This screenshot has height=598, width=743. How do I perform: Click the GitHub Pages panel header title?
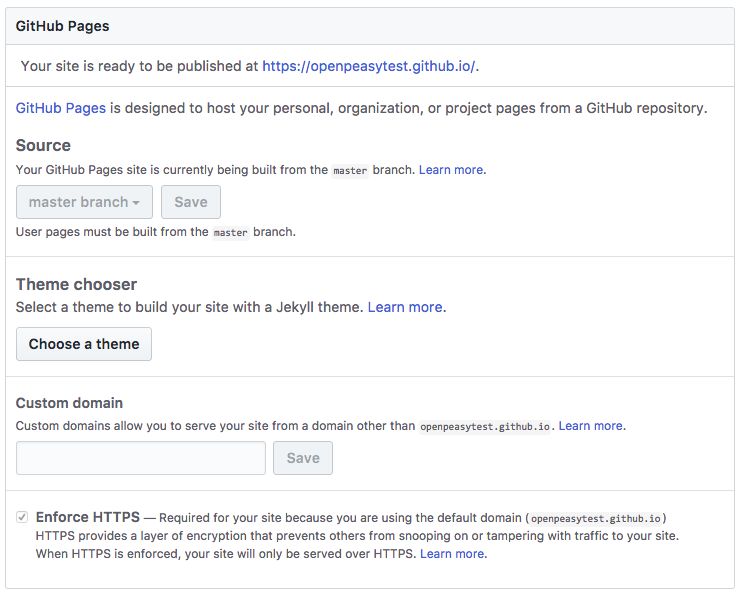[63, 26]
